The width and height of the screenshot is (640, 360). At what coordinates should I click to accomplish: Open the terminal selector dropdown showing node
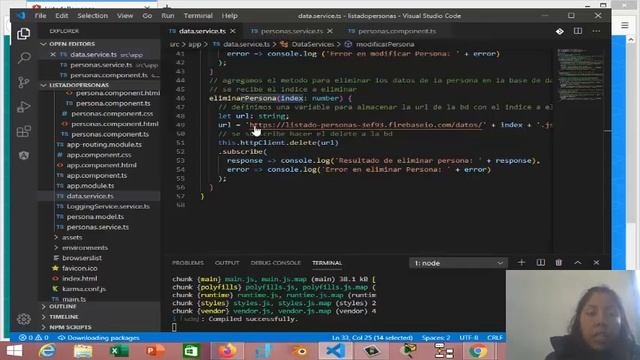click(x=458, y=263)
